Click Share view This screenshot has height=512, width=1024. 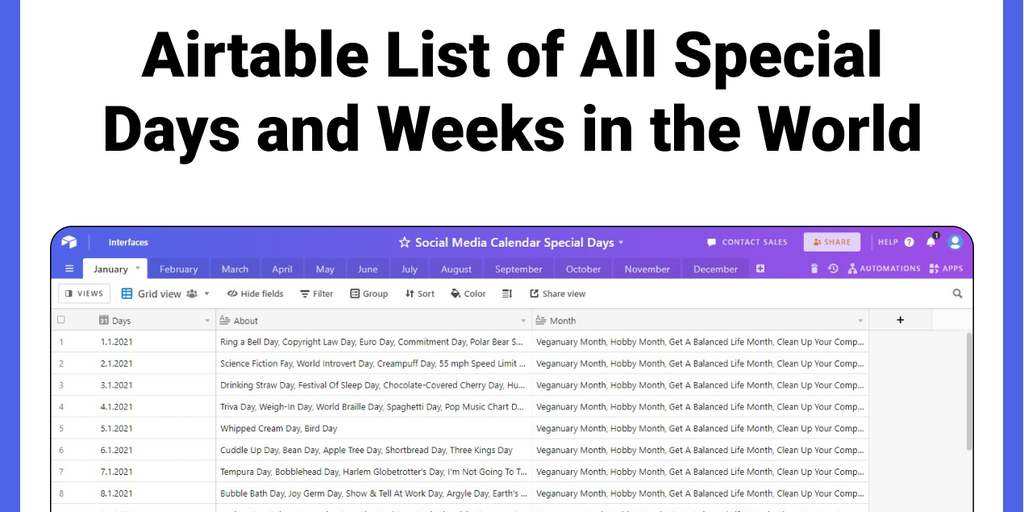(558, 294)
